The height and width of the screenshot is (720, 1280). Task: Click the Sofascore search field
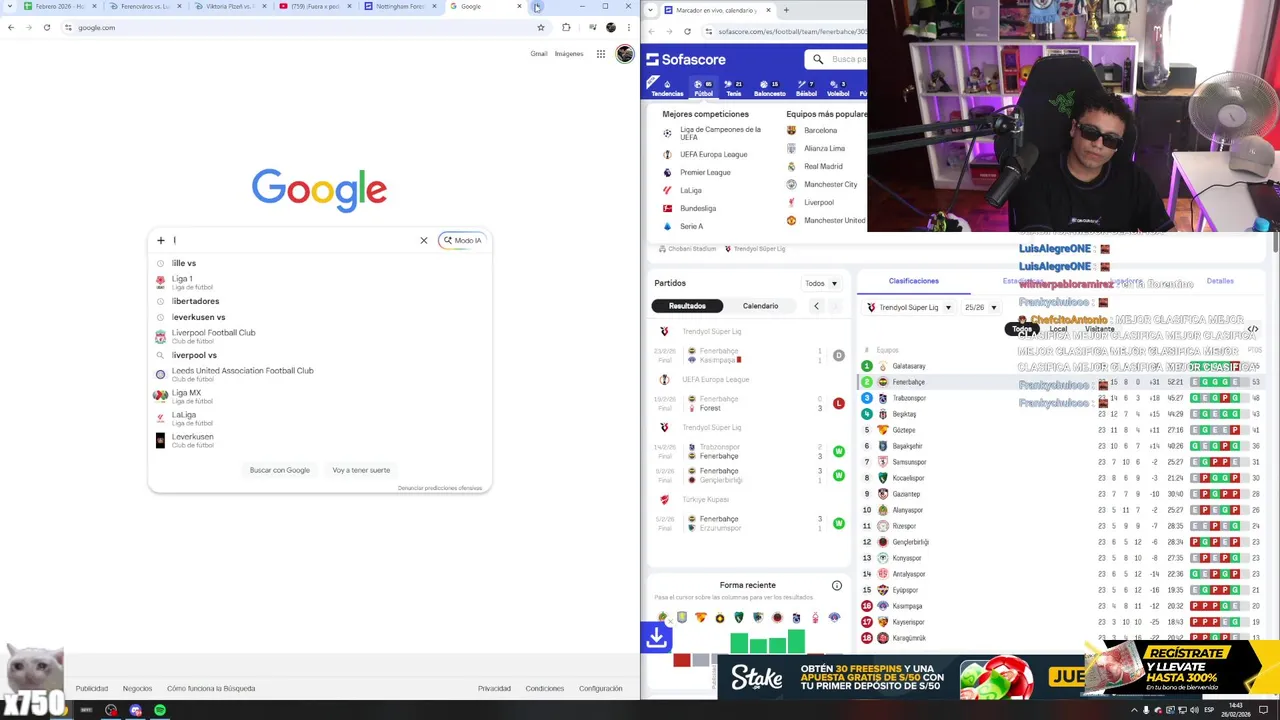(838, 59)
